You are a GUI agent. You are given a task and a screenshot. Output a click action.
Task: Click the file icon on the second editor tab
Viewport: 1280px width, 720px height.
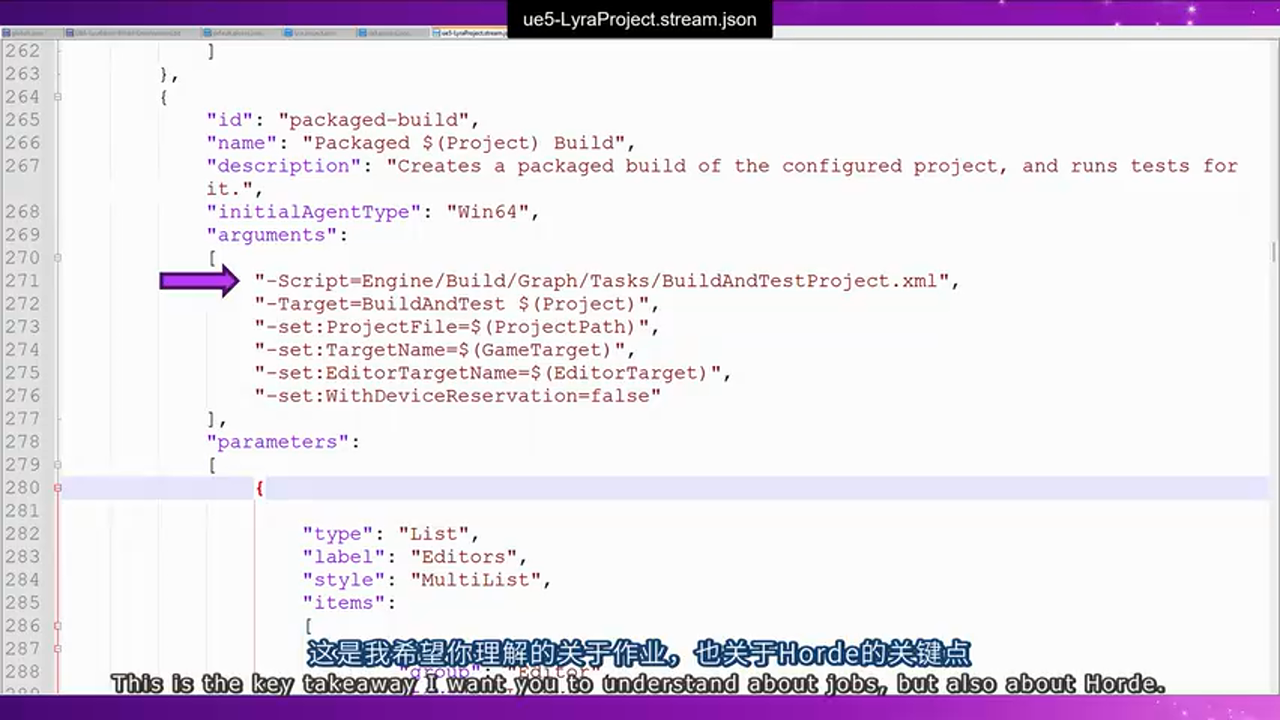[x=70, y=32]
